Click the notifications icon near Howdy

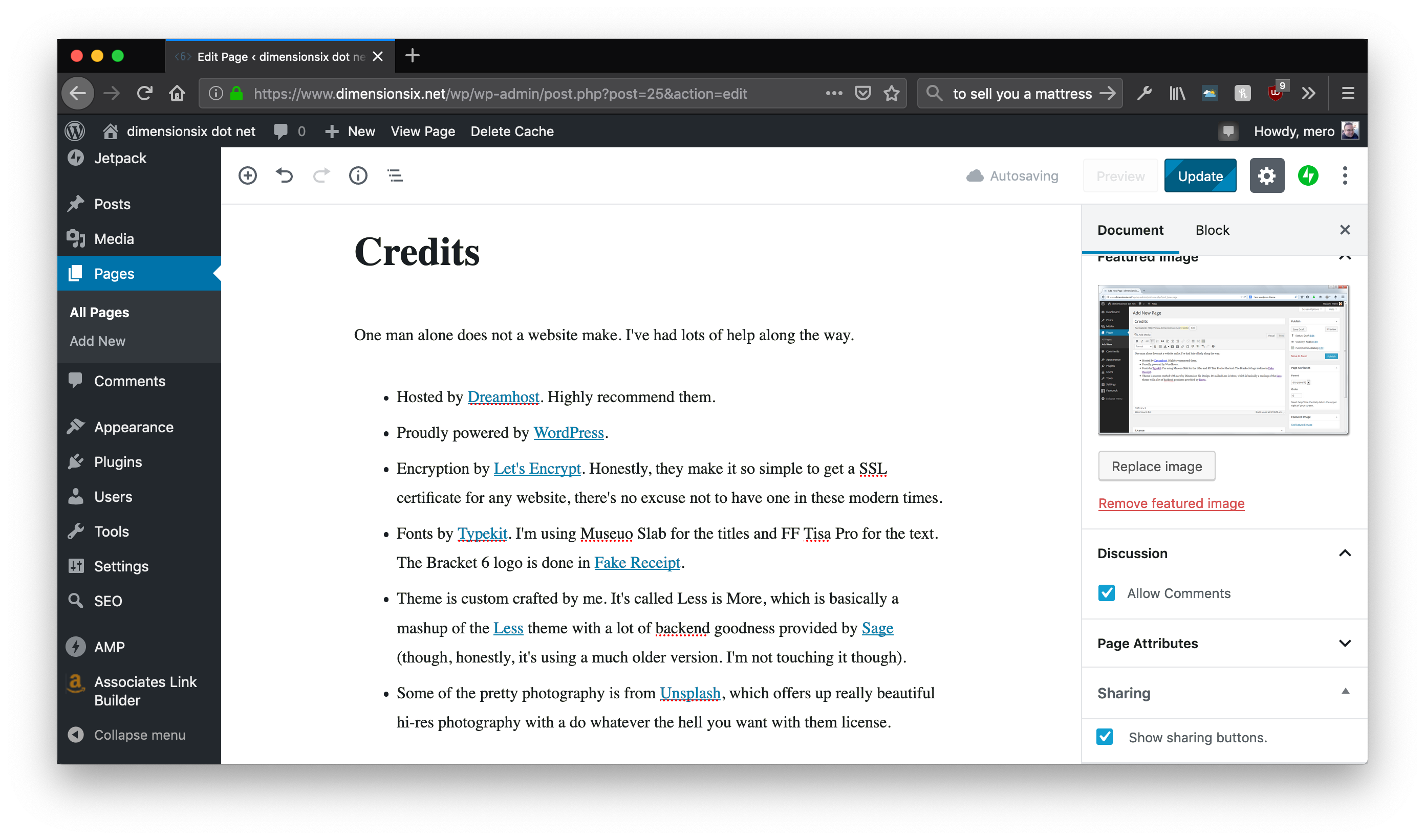click(x=1227, y=132)
